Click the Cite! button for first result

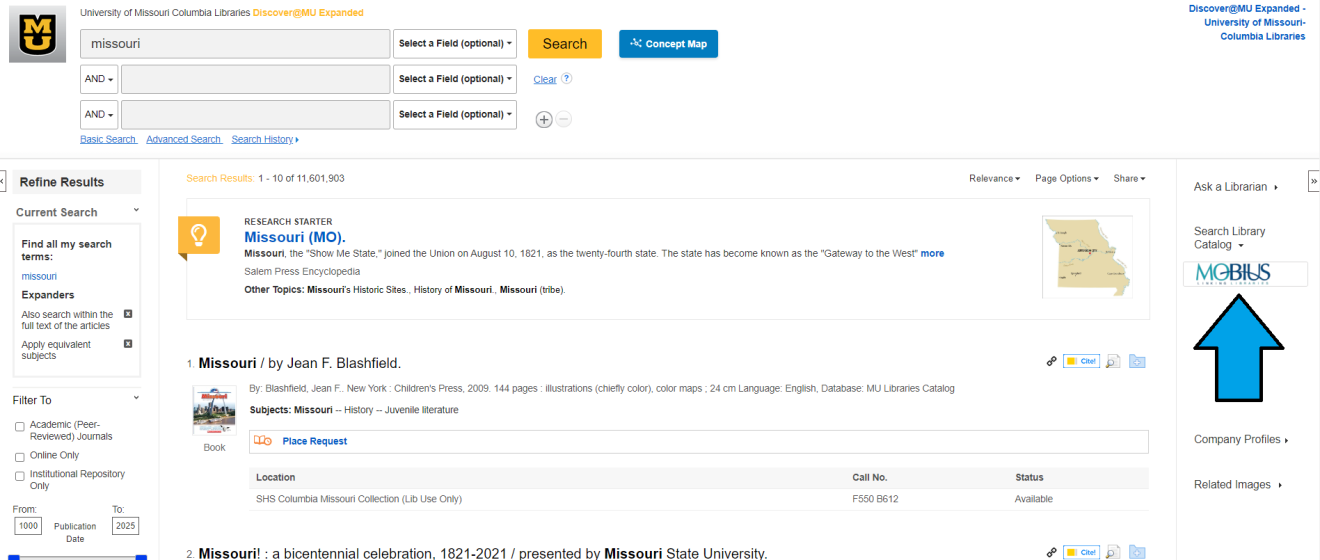click(1081, 361)
